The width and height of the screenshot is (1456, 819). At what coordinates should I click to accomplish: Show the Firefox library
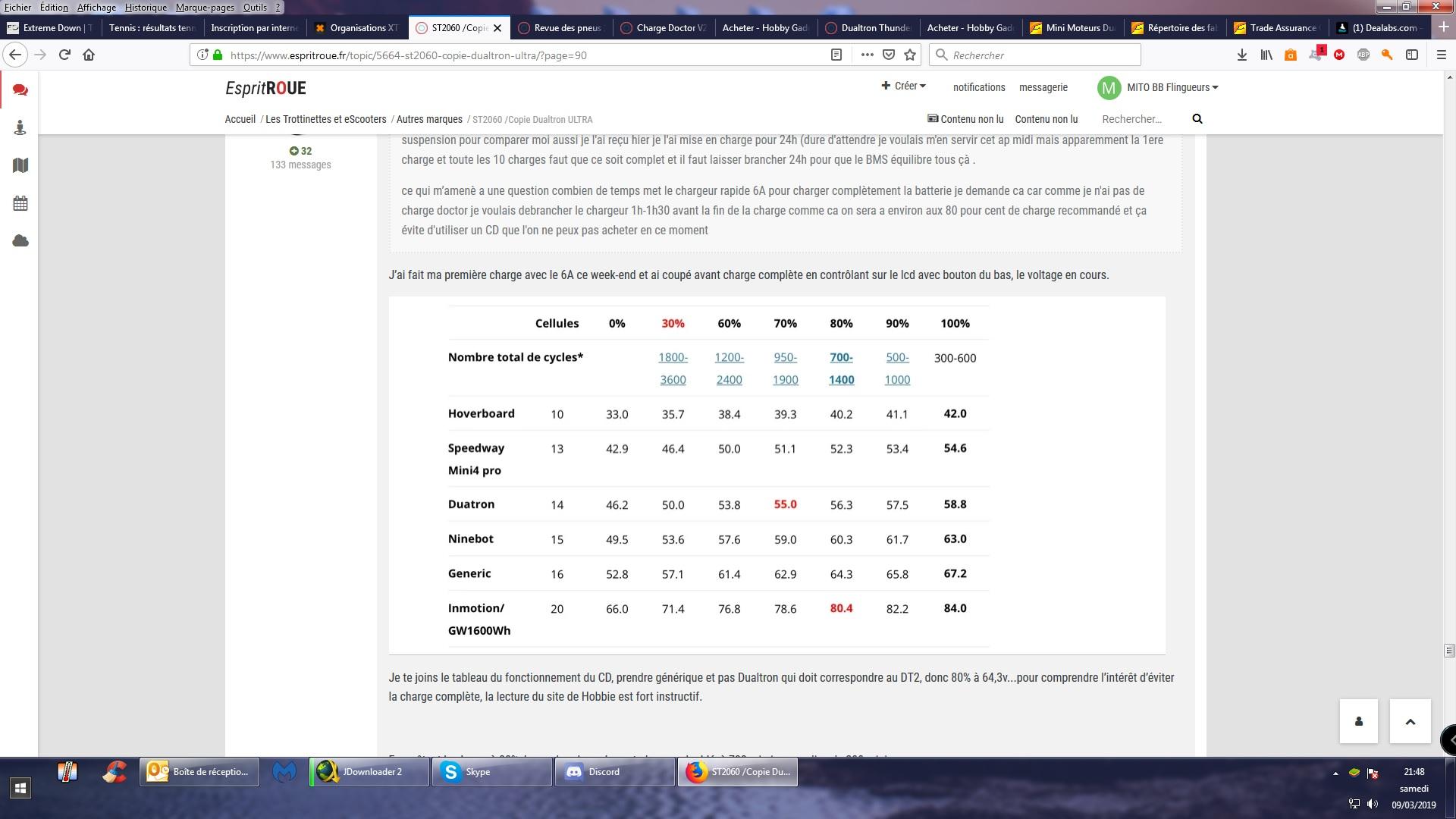(x=1266, y=55)
